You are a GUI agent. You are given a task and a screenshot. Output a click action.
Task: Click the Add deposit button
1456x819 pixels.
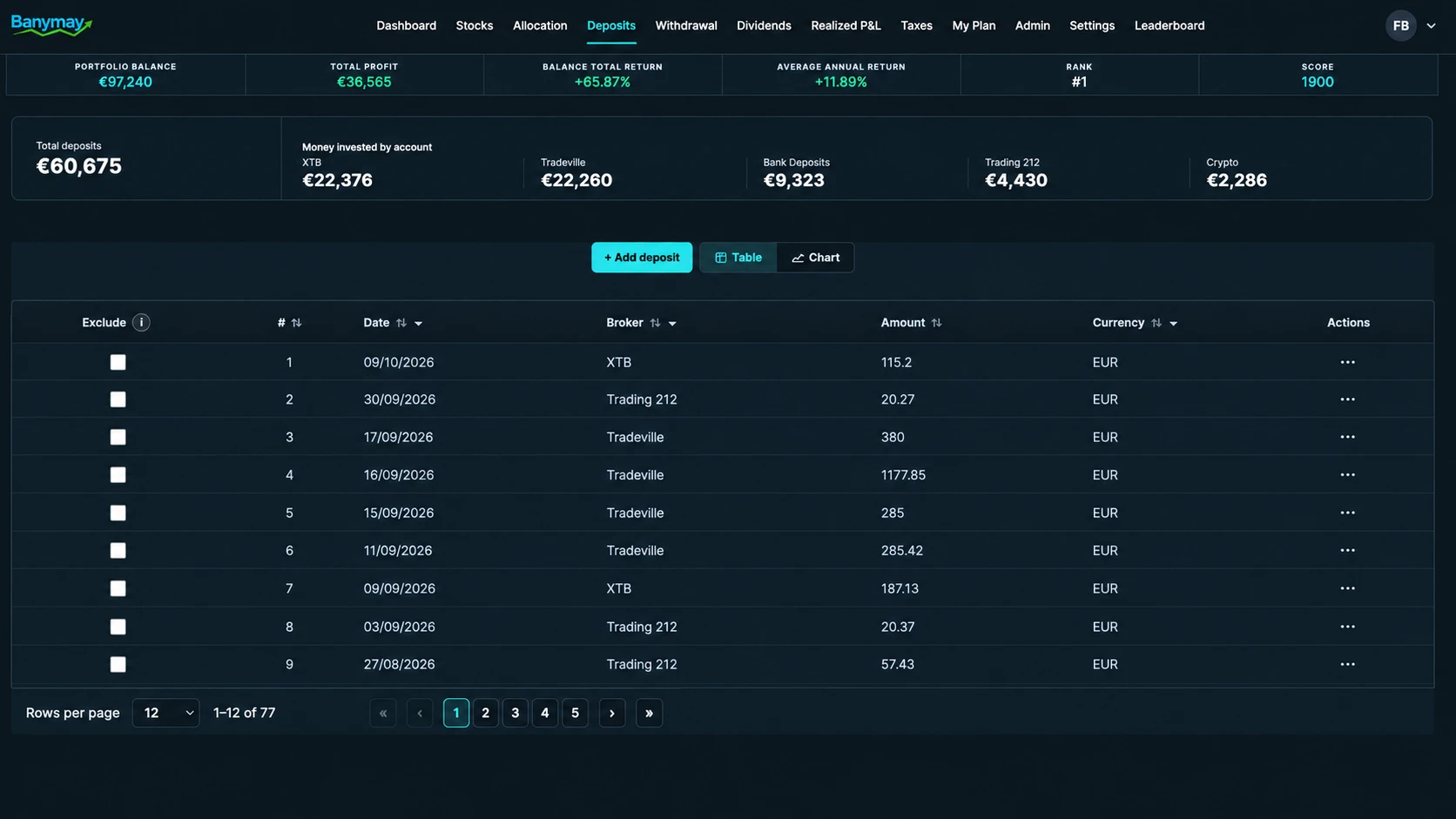click(642, 258)
